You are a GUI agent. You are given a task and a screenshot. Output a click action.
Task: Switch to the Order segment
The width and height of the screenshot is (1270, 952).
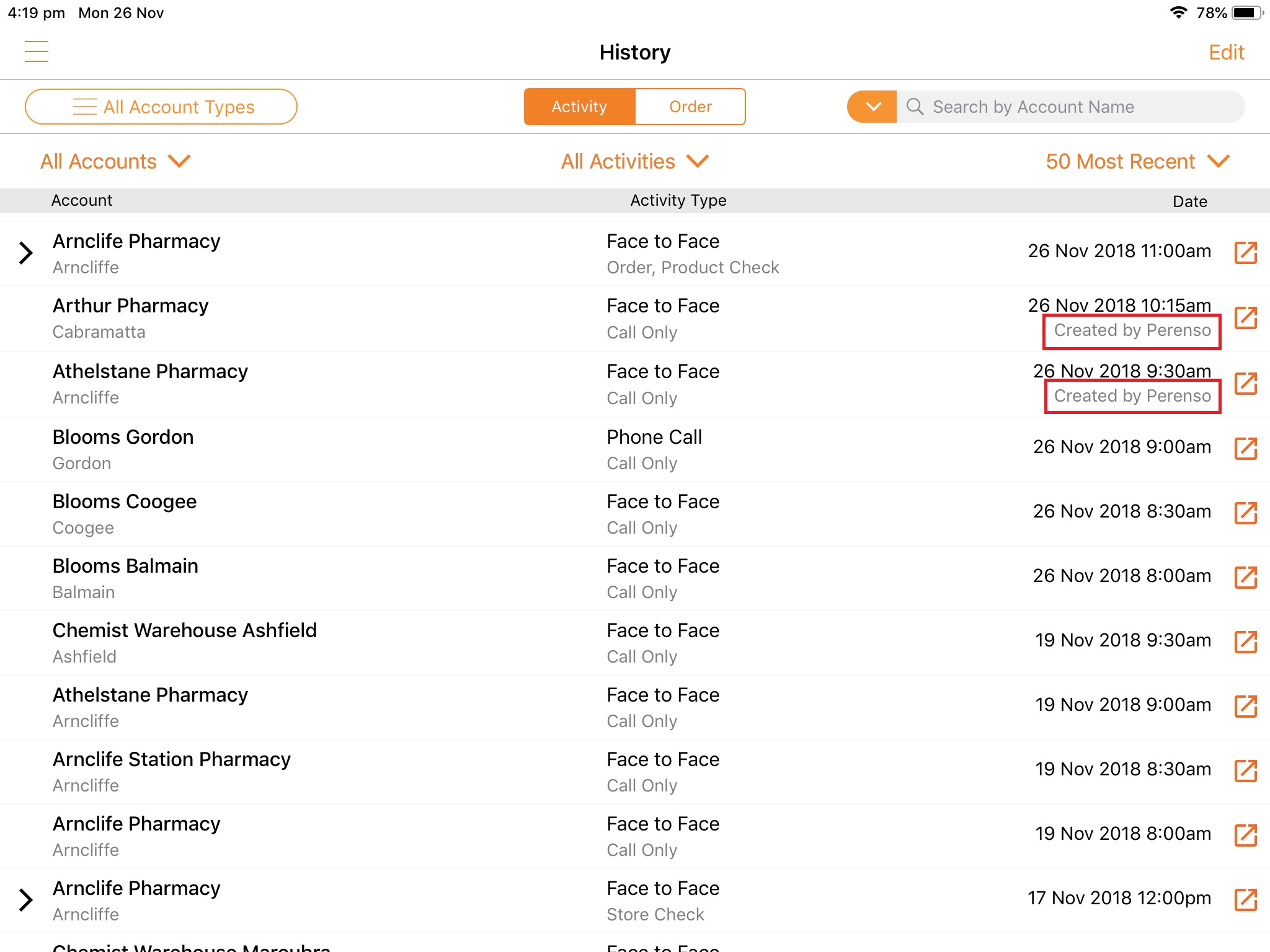point(690,107)
